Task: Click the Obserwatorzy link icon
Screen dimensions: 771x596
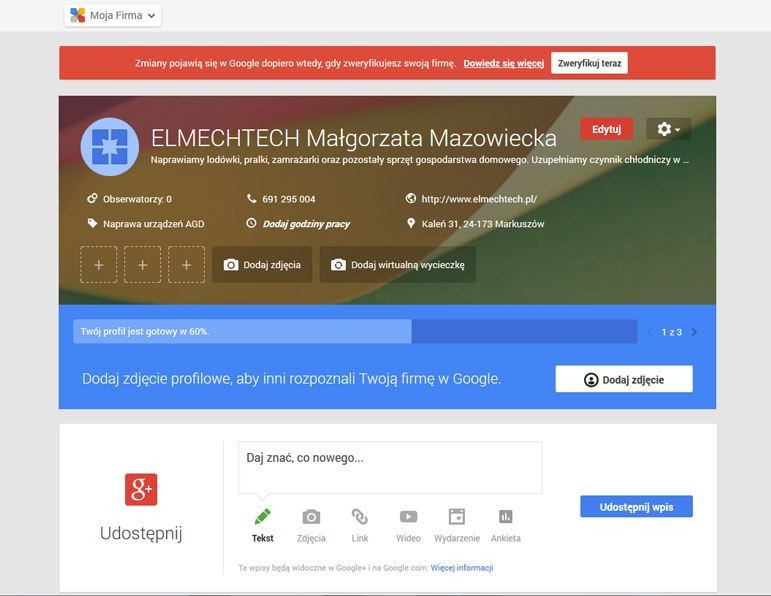Action: click(92, 199)
